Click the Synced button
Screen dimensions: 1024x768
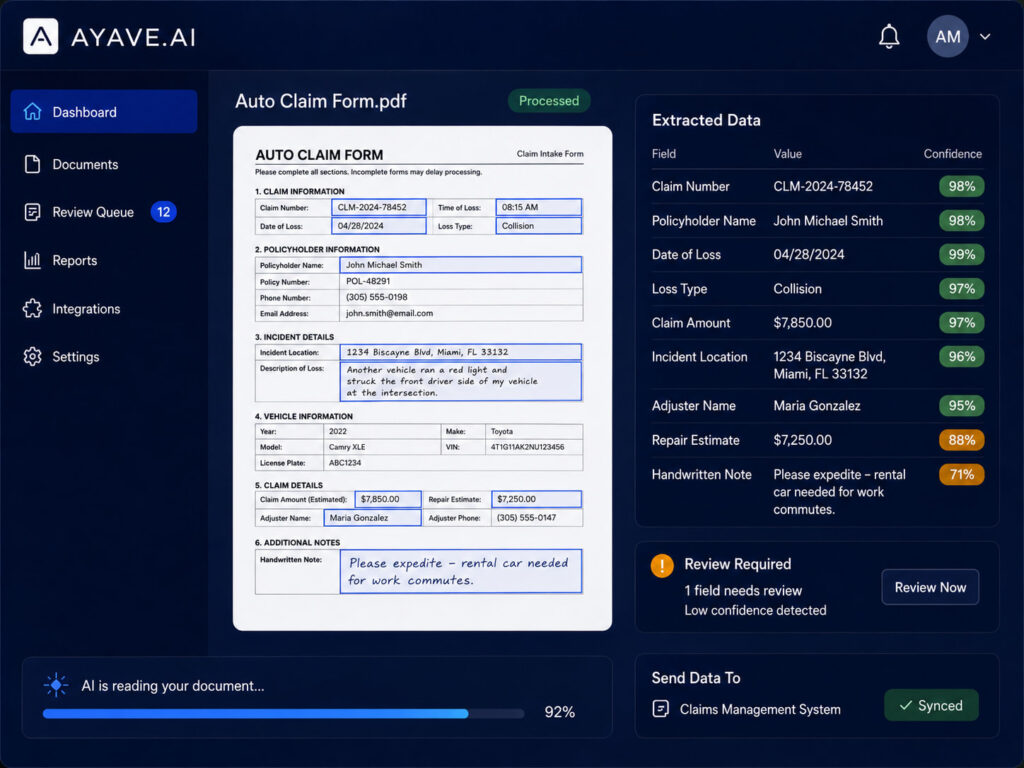(x=931, y=705)
